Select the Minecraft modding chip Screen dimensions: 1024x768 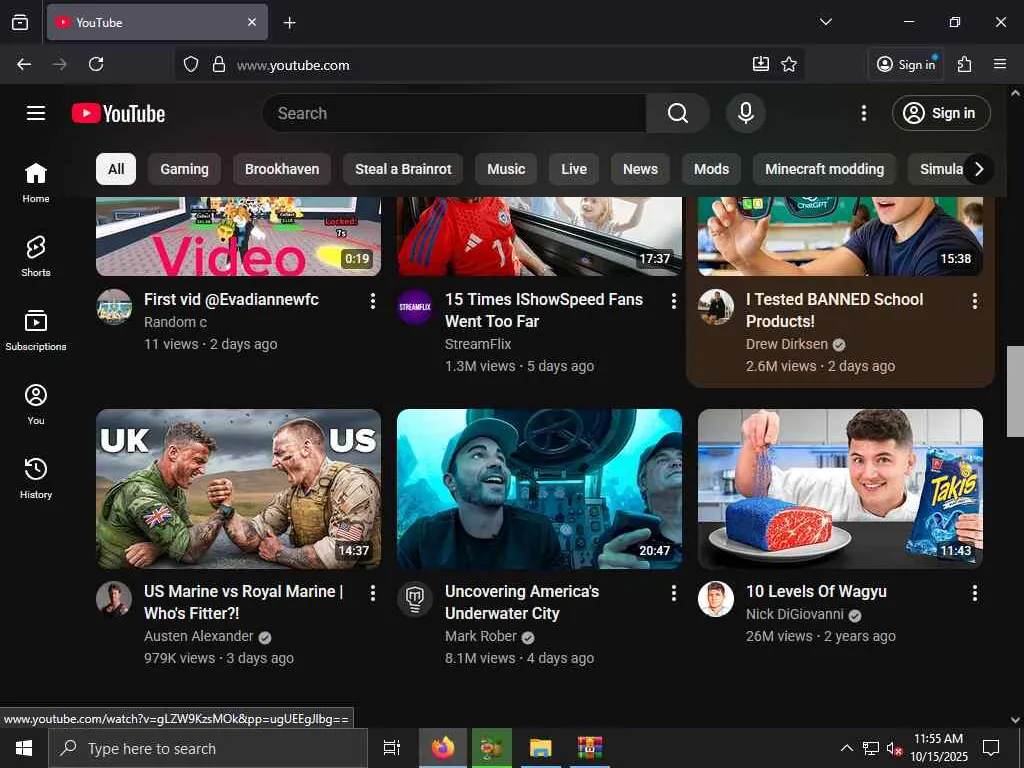point(824,169)
